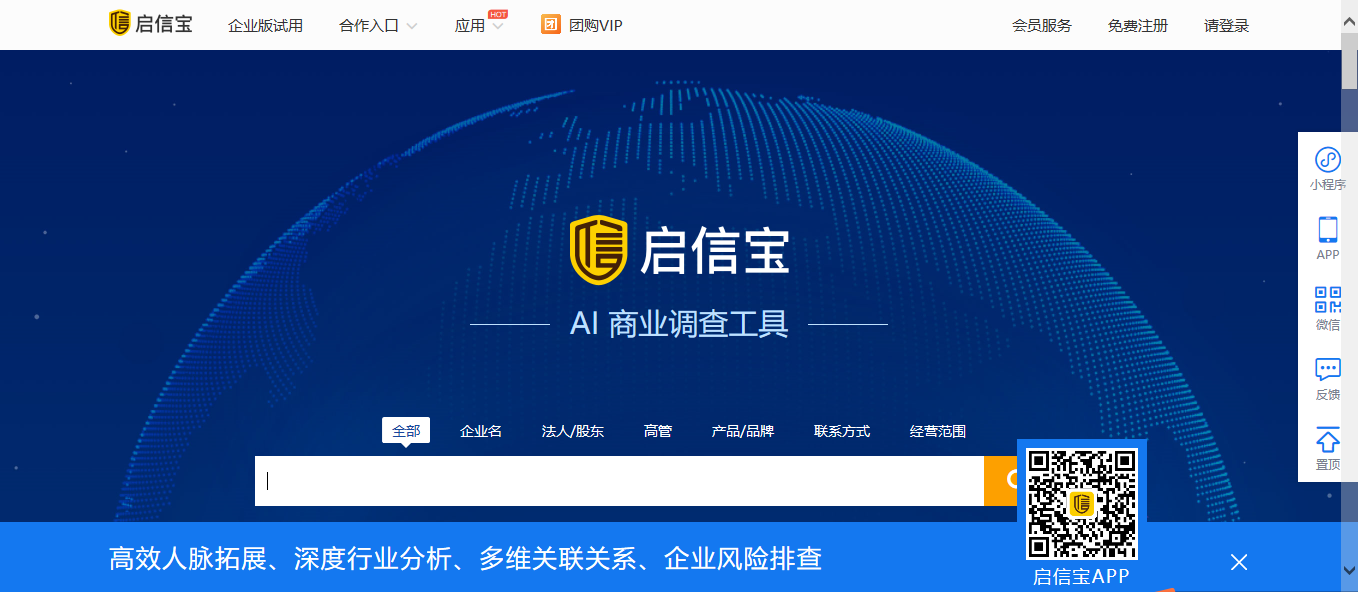Click the 免费注册 link

click(x=1137, y=26)
